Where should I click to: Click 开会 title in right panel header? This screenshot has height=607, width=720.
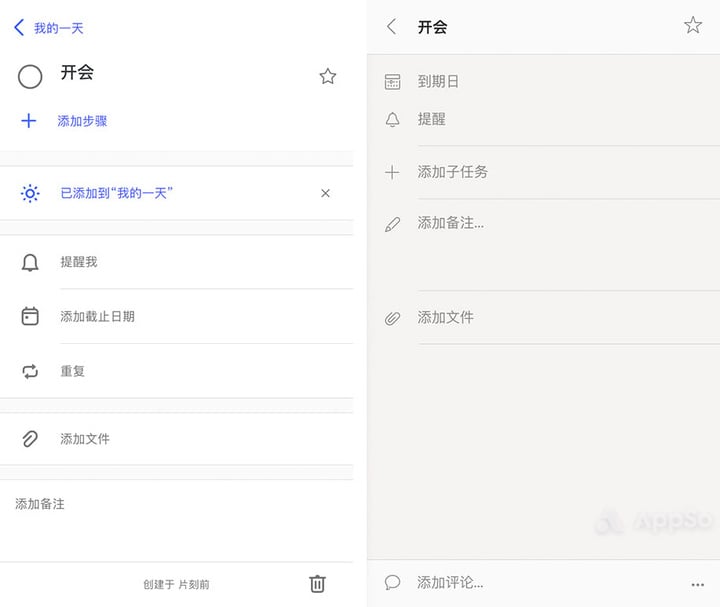432,27
